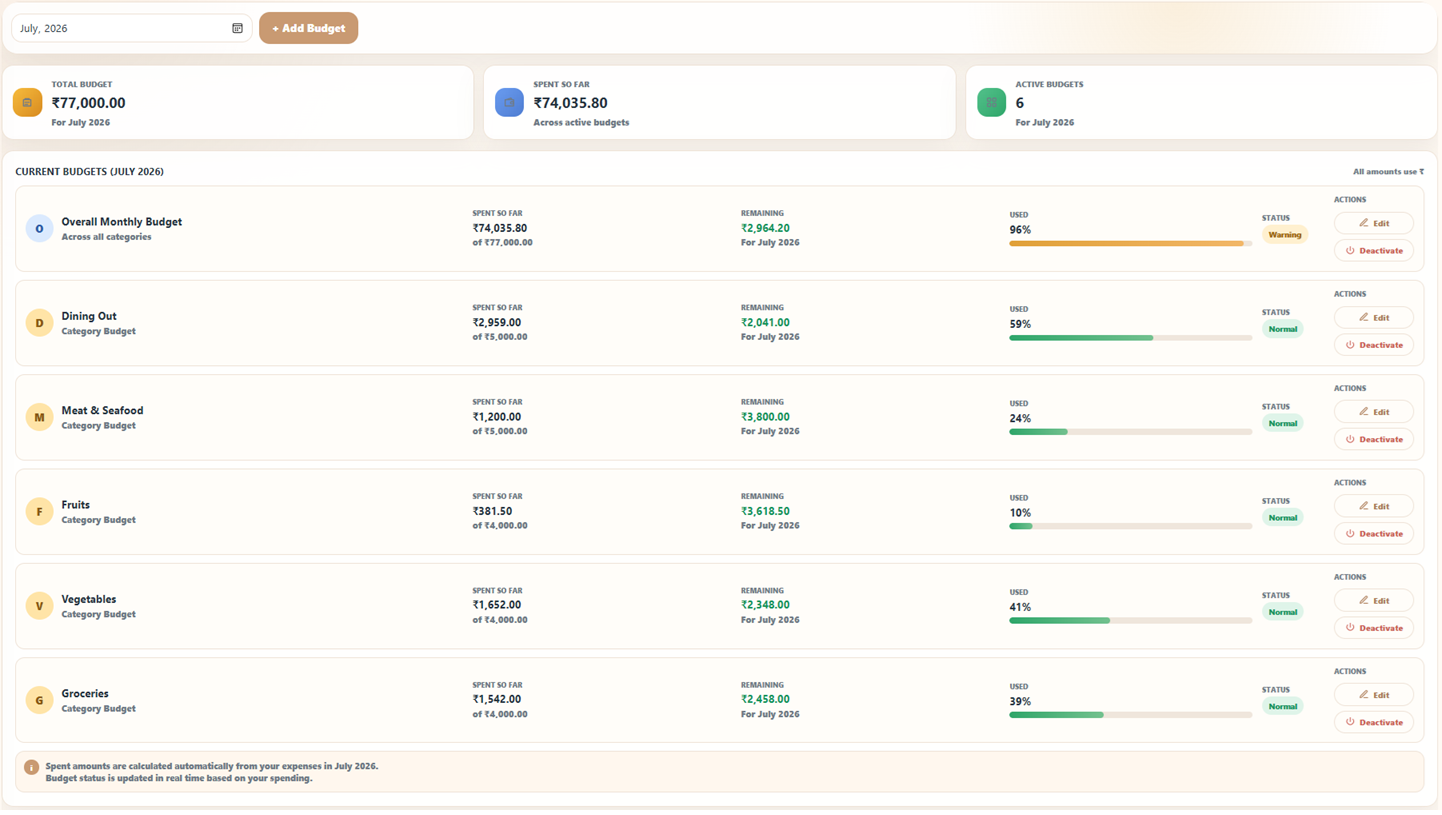Click Add Budget button

(x=308, y=28)
